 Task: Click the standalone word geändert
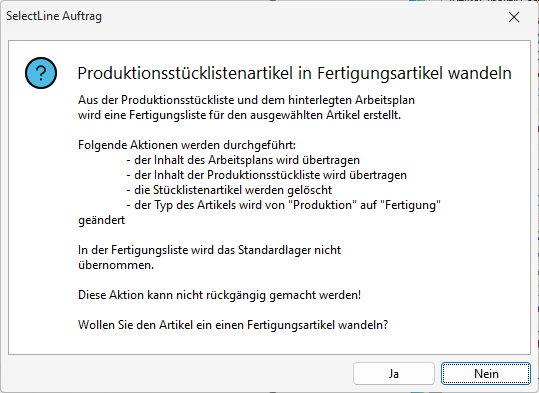pyautogui.click(x=101, y=220)
